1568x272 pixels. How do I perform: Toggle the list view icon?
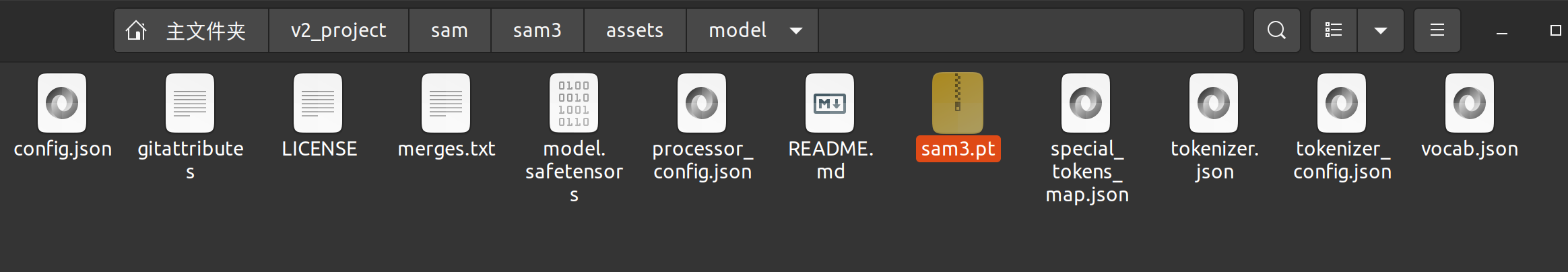[x=1334, y=30]
